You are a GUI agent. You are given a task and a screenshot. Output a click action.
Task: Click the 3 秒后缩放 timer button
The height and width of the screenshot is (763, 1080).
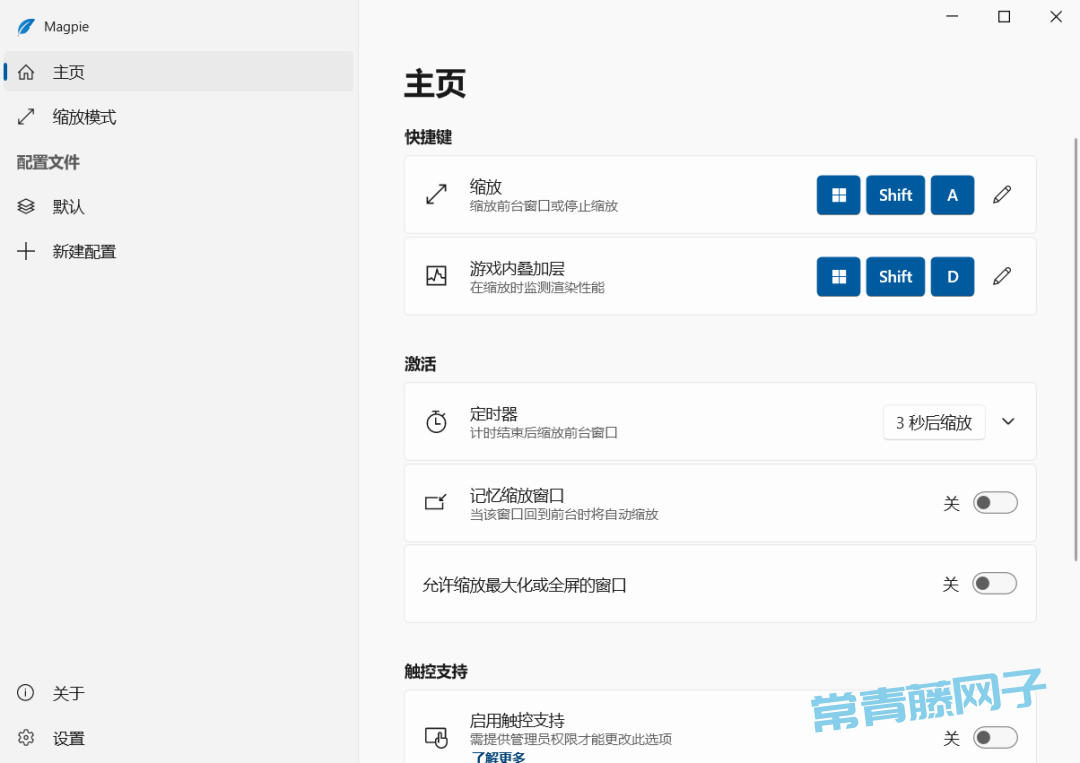point(934,422)
